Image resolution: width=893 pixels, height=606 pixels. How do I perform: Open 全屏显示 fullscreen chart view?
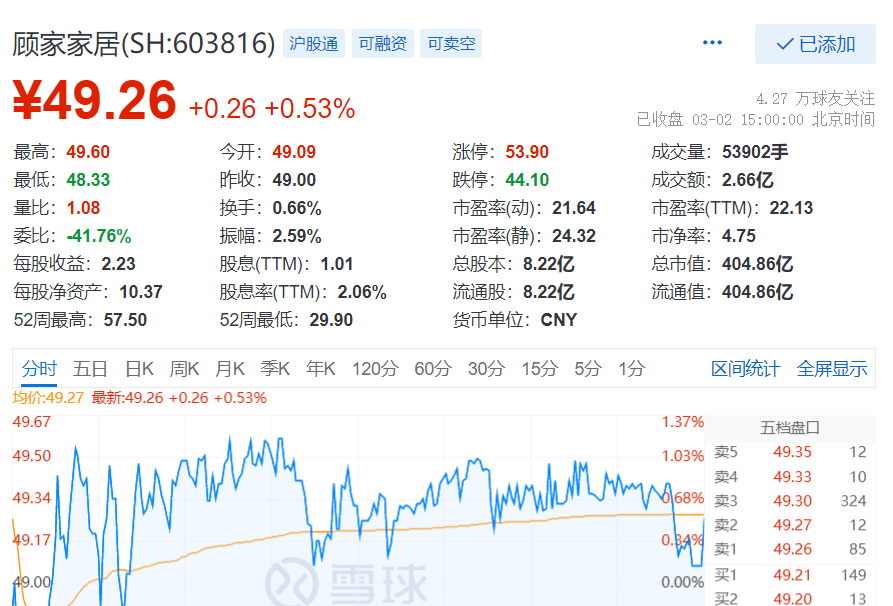coord(831,369)
